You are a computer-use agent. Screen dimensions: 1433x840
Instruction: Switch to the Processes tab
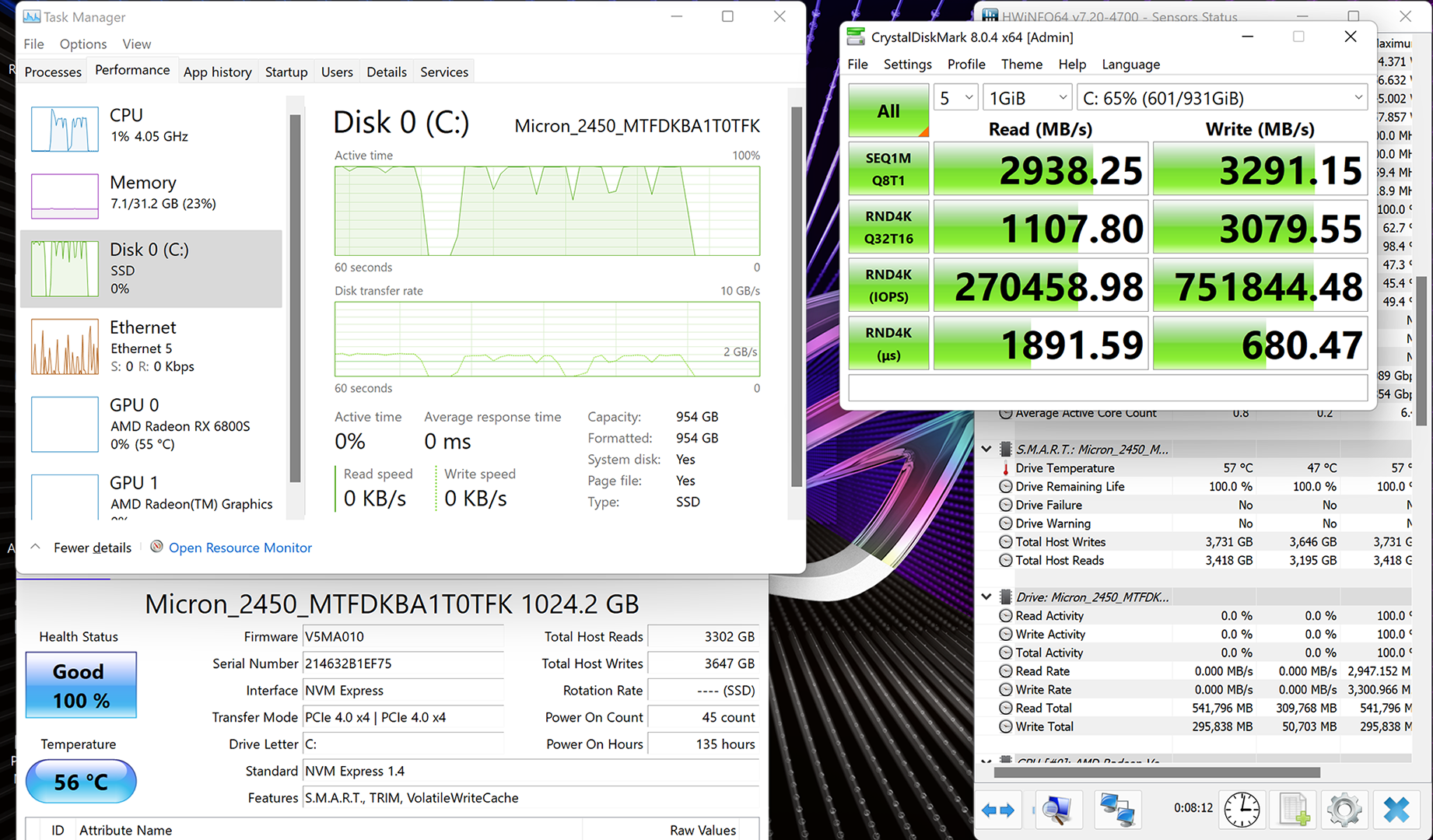53,72
